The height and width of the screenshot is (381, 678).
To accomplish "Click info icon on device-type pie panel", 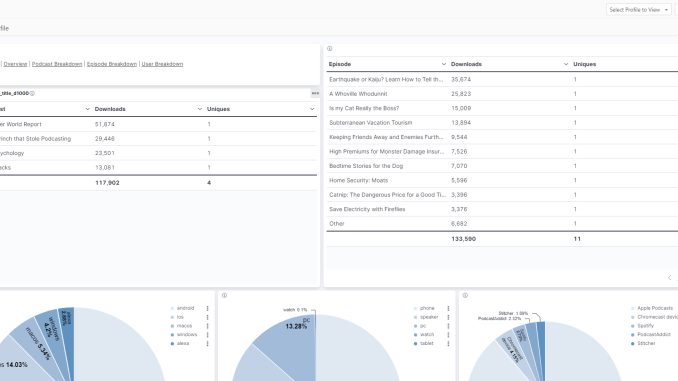I will 224,295.
